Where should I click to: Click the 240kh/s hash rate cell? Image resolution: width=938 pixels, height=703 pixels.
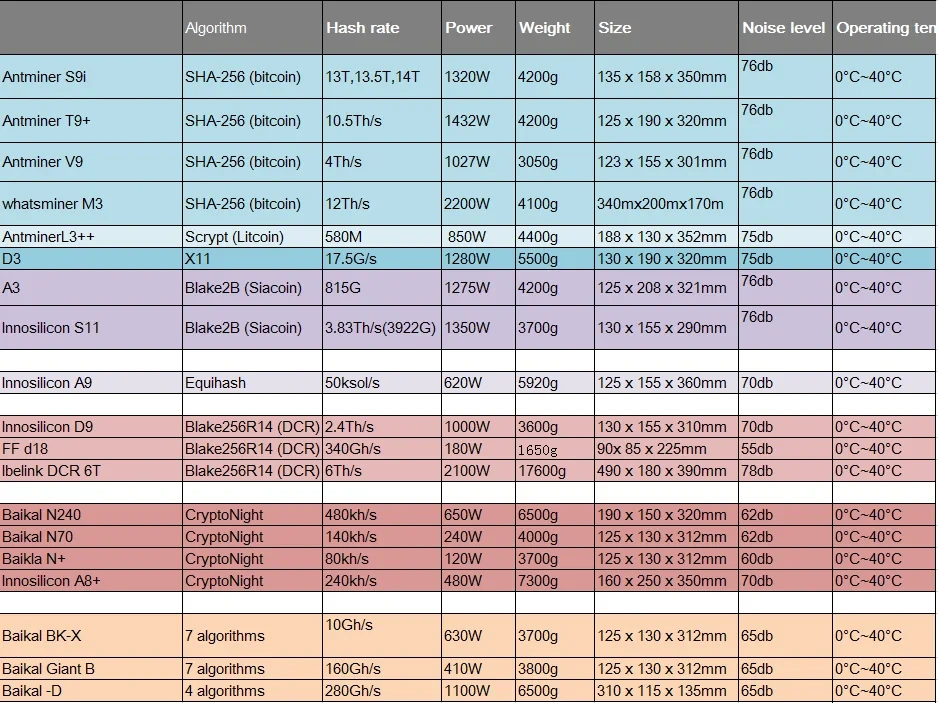point(382,581)
